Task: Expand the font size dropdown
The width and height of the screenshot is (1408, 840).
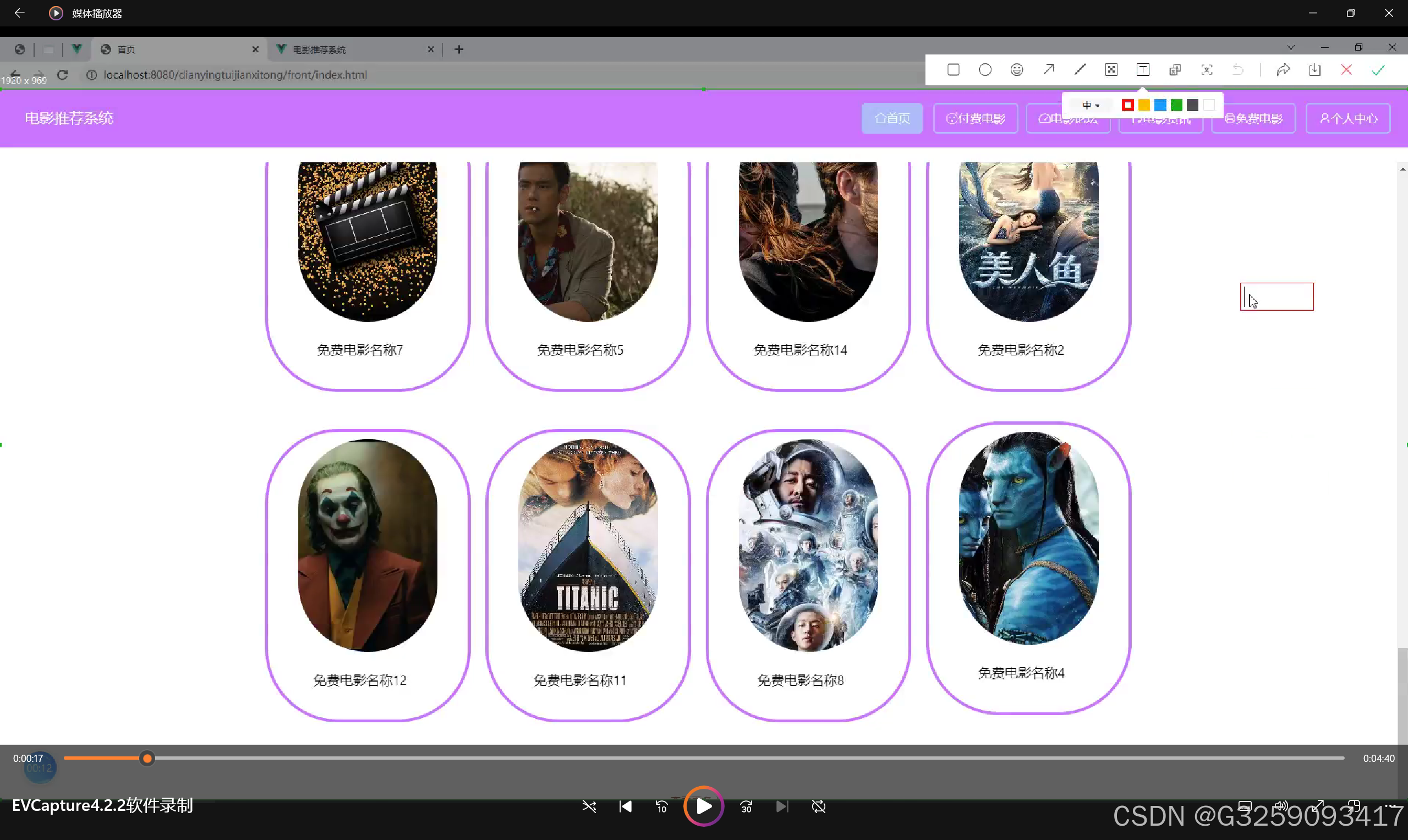Action: click(x=1091, y=105)
